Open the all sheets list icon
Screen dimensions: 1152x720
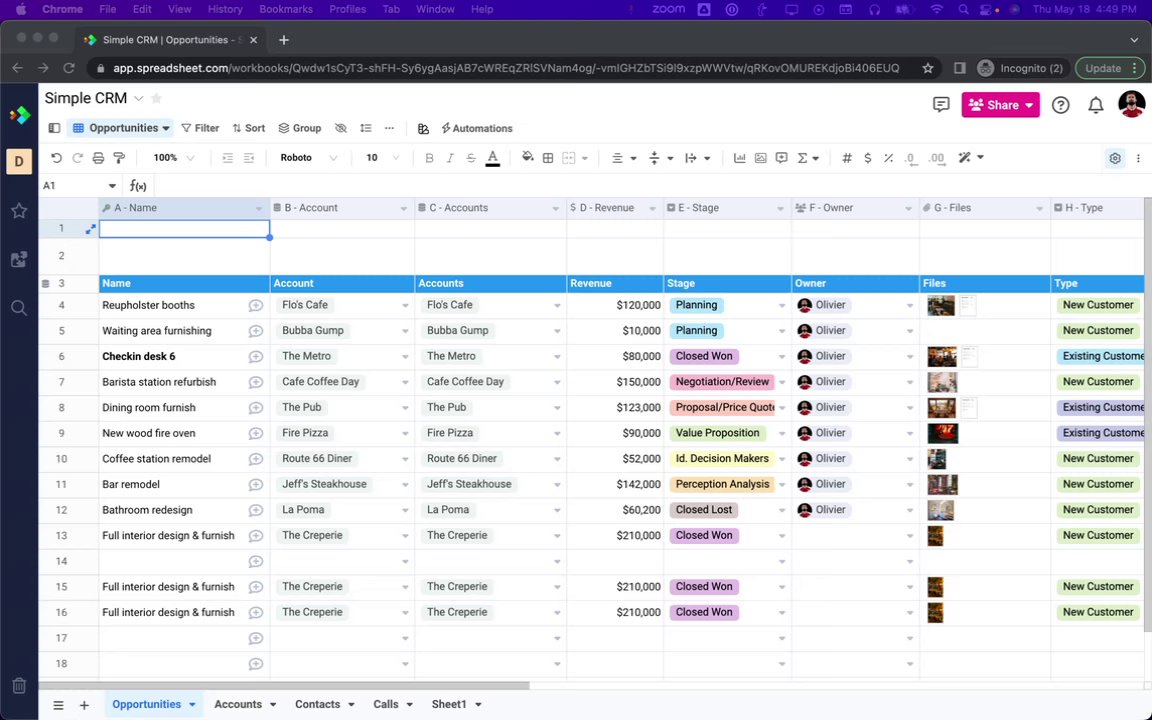pyautogui.click(x=58, y=705)
